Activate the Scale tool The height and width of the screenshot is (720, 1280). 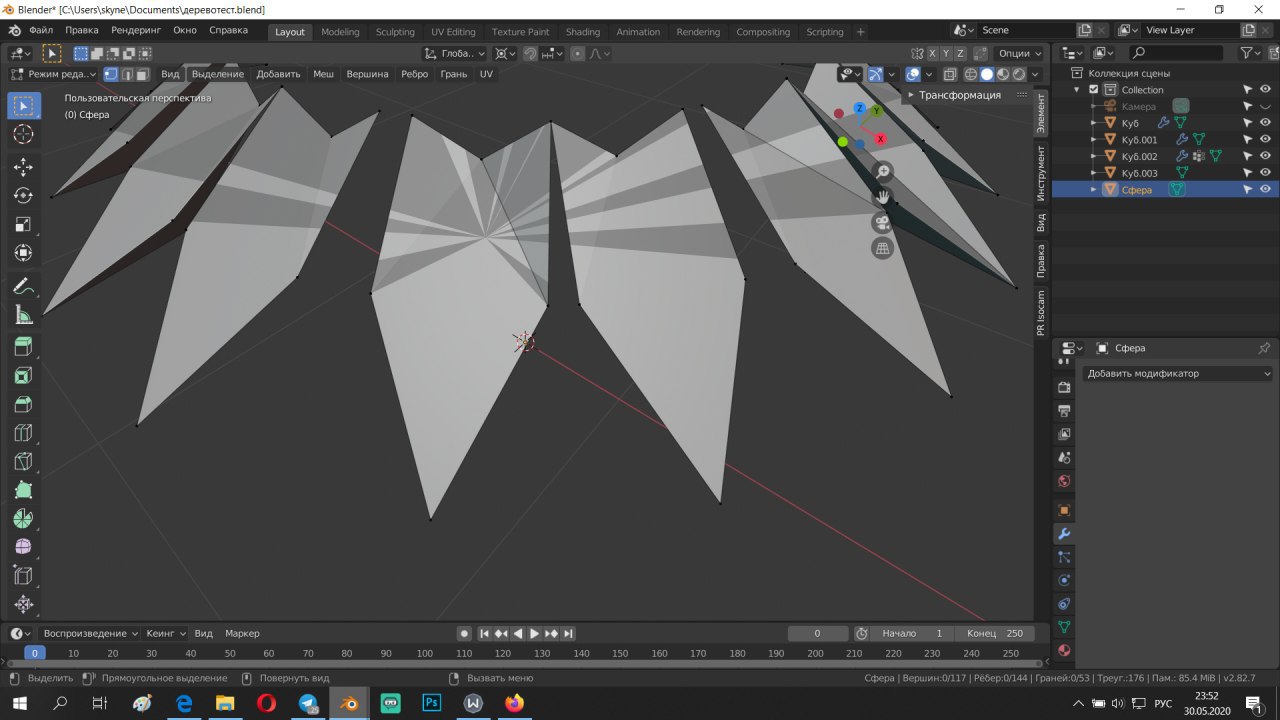tap(24, 224)
